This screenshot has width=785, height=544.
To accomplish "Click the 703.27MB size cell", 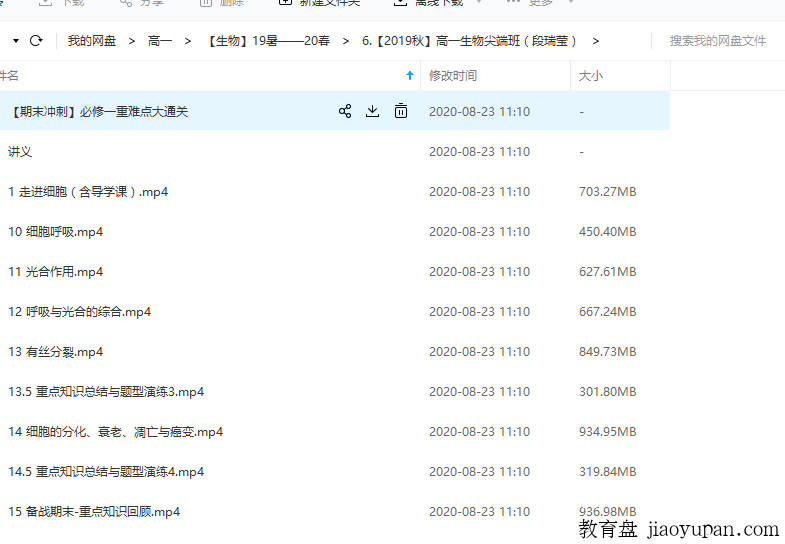I will [x=607, y=192].
